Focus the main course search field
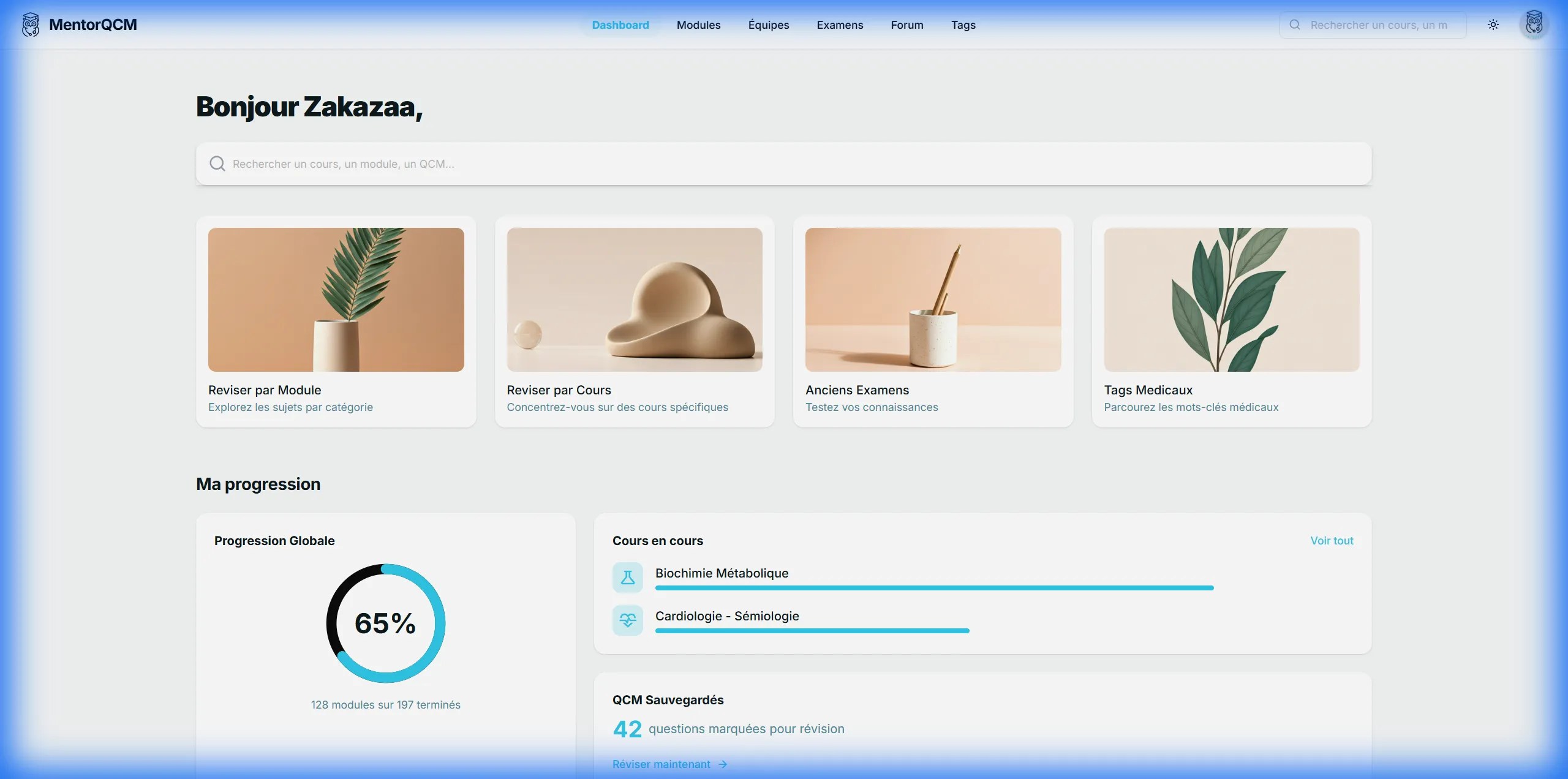 pyautogui.click(x=784, y=164)
